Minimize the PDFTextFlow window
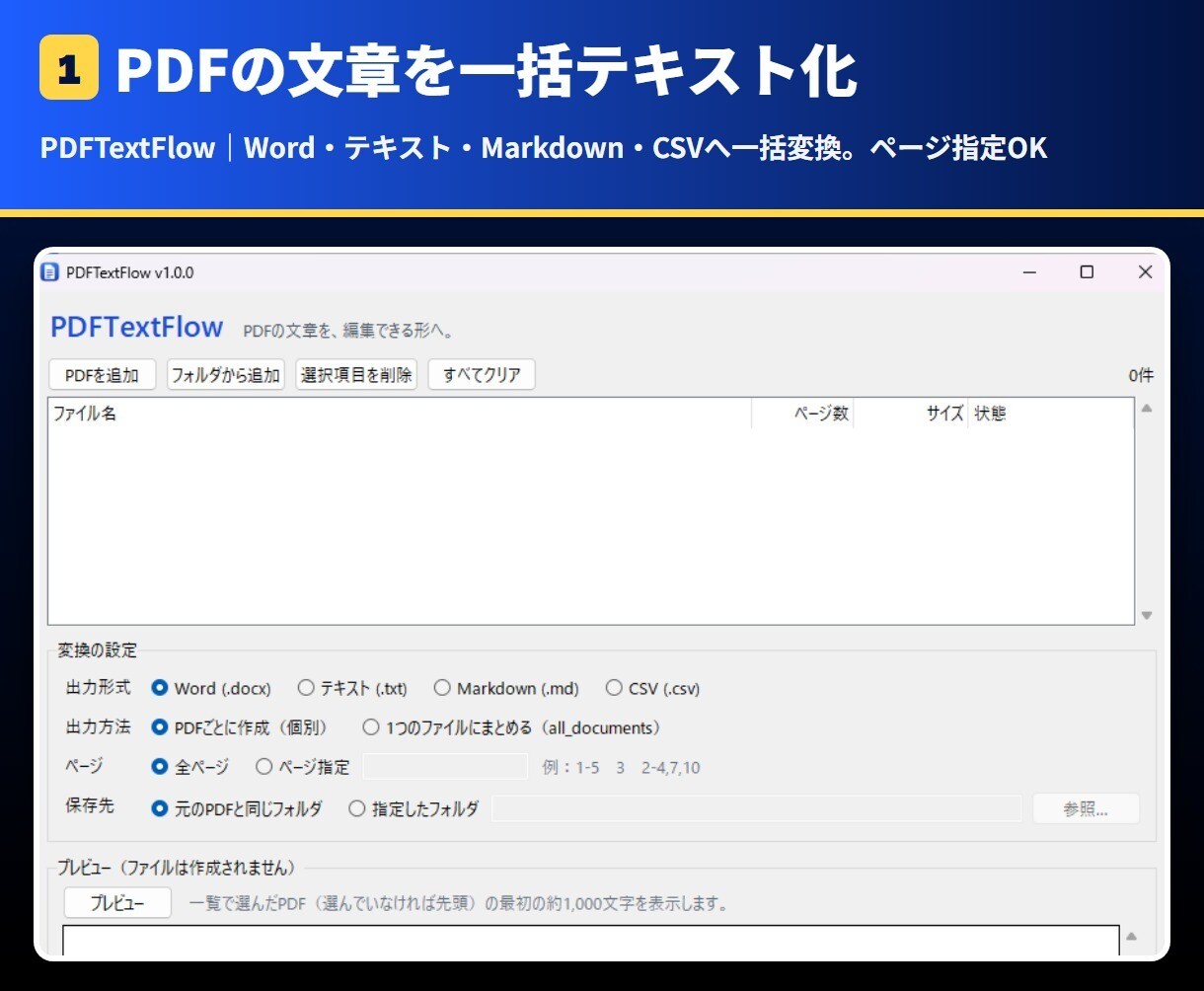Image resolution: width=1204 pixels, height=991 pixels. tap(1030, 272)
